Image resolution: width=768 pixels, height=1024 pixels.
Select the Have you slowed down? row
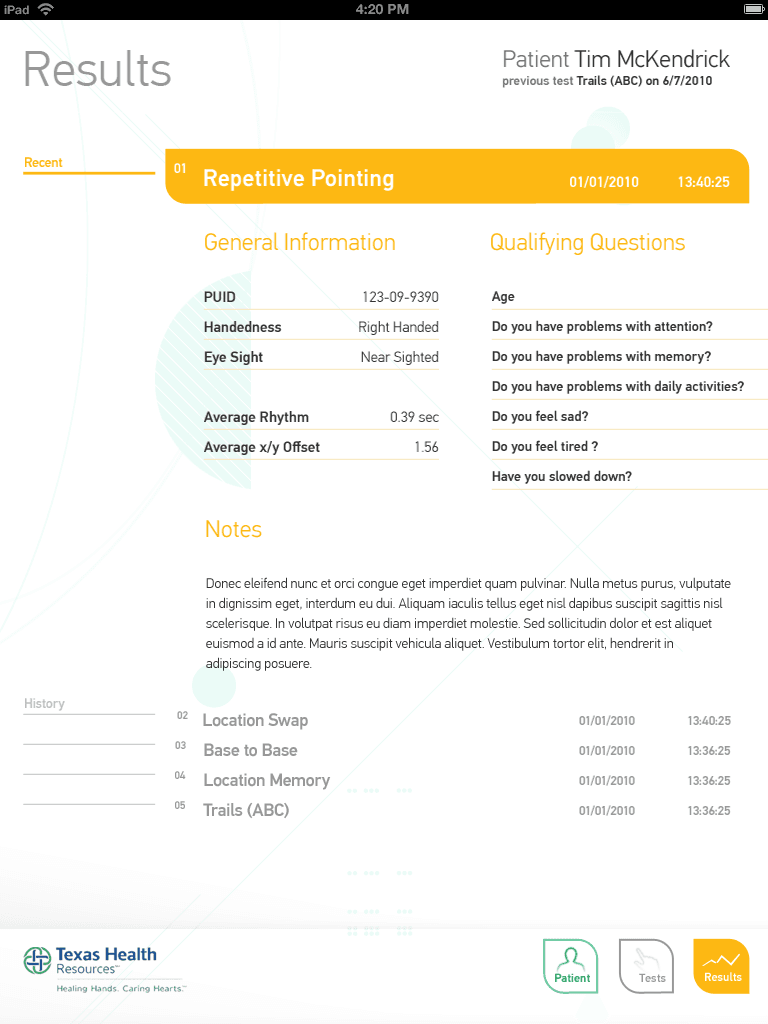[630, 477]
